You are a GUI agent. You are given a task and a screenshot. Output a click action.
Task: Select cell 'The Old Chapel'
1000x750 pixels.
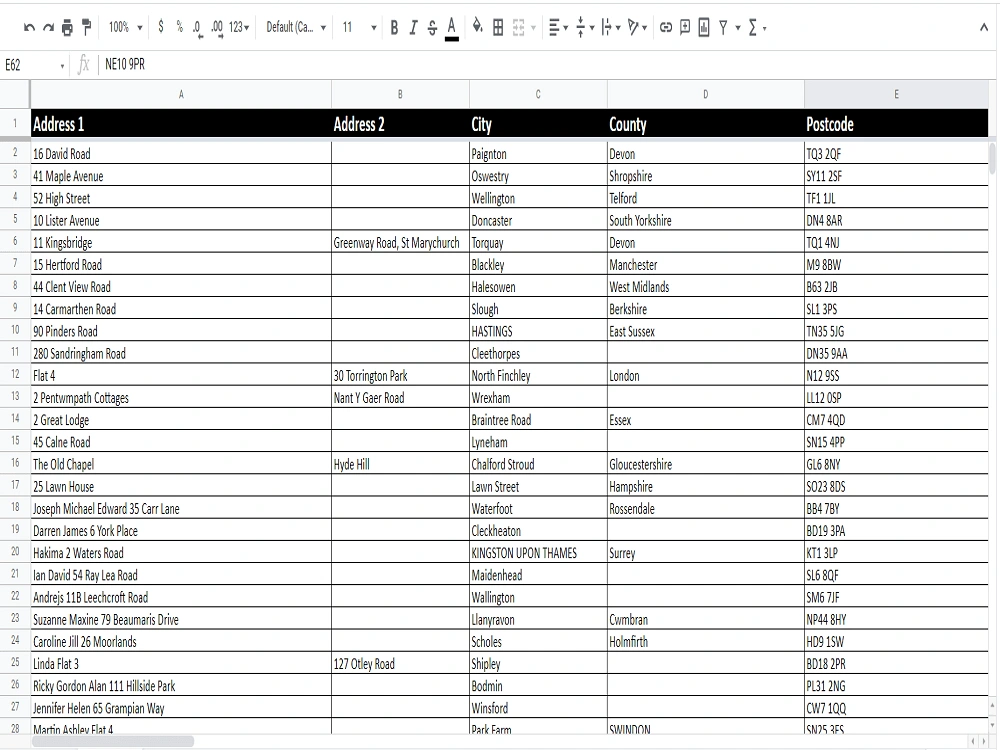click(x=181, y=464)
